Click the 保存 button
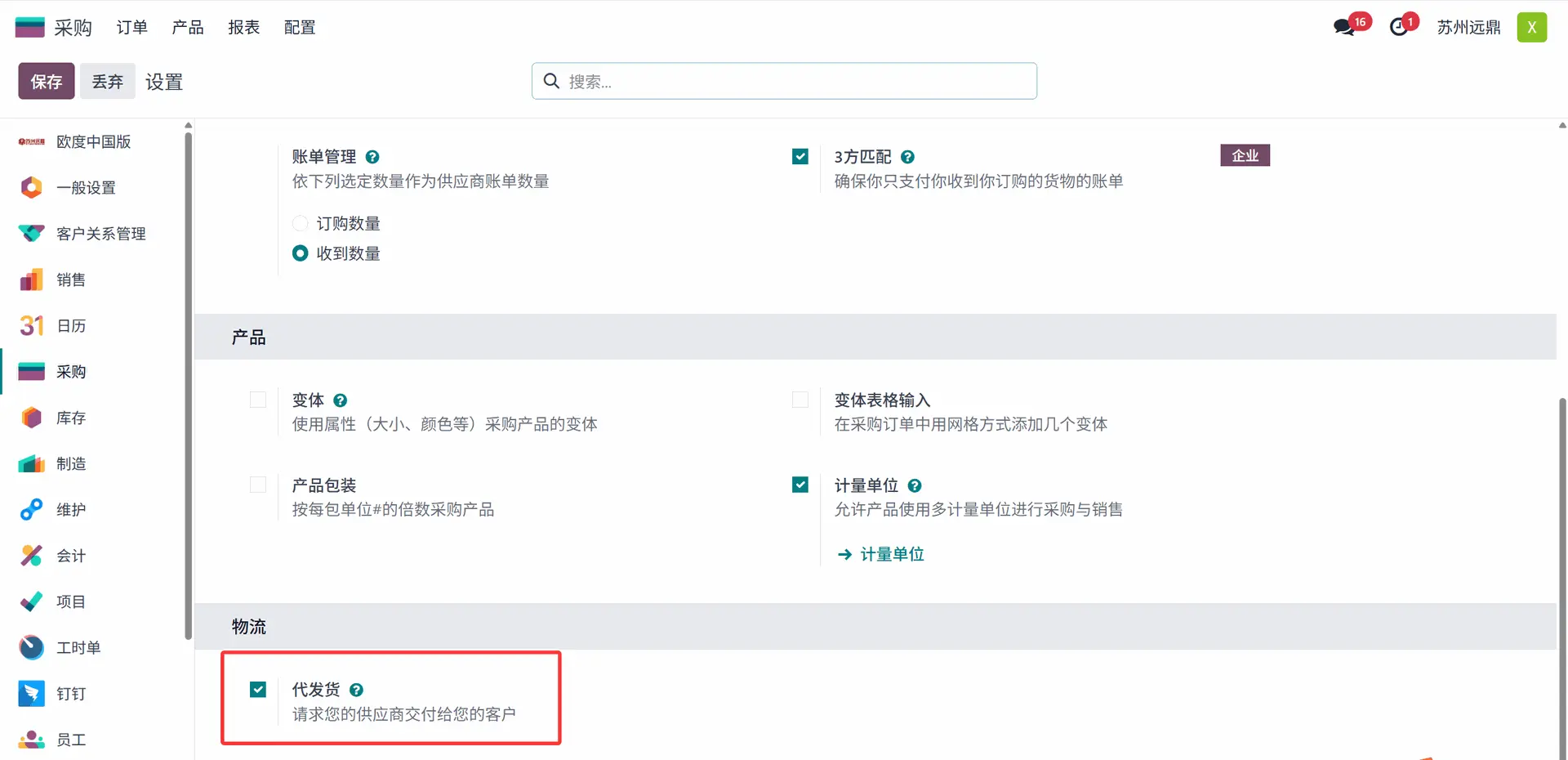Screen dimensions: 1568x760 point(47,82)
